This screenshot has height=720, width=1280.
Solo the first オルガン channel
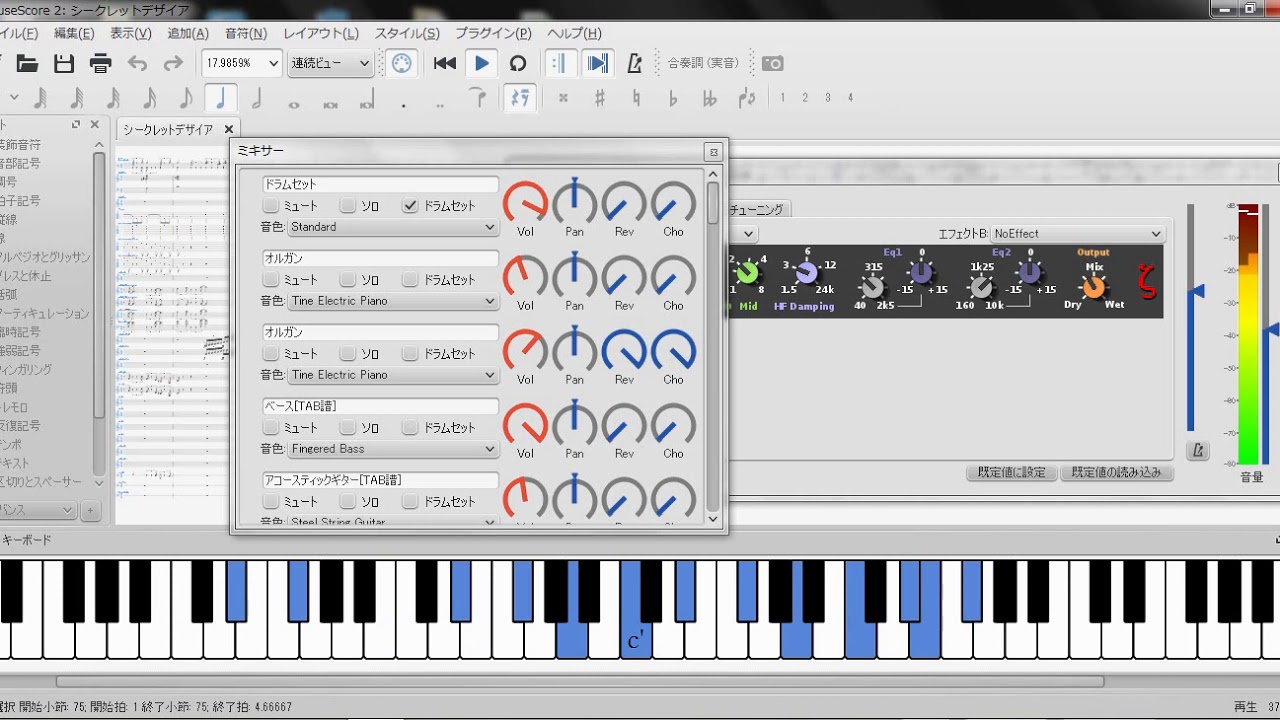tap(348, 279)
